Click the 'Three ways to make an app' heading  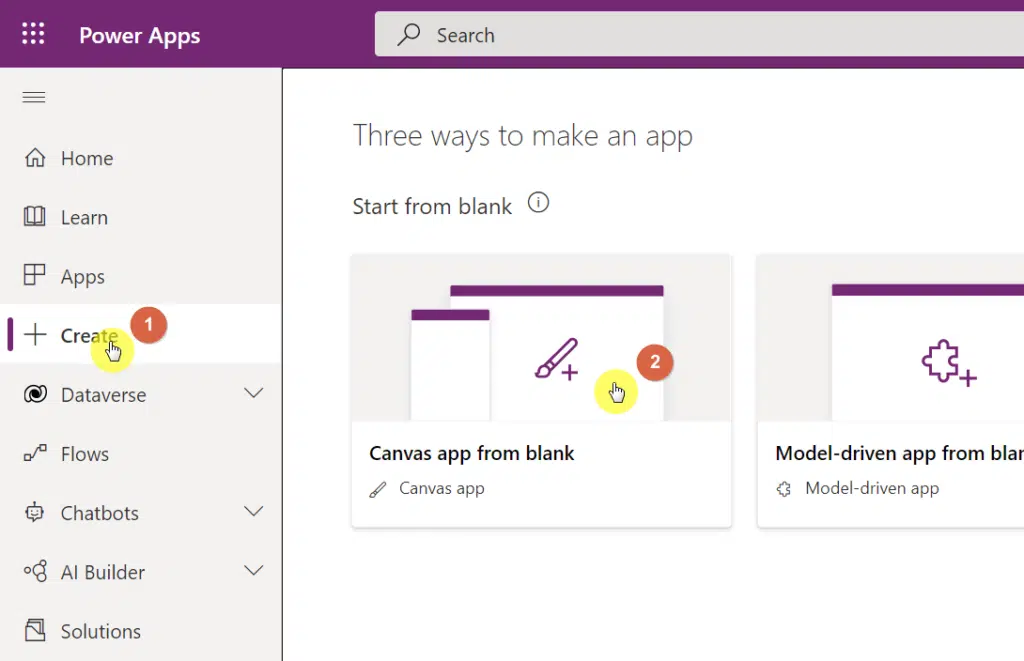tap(522, 136)
